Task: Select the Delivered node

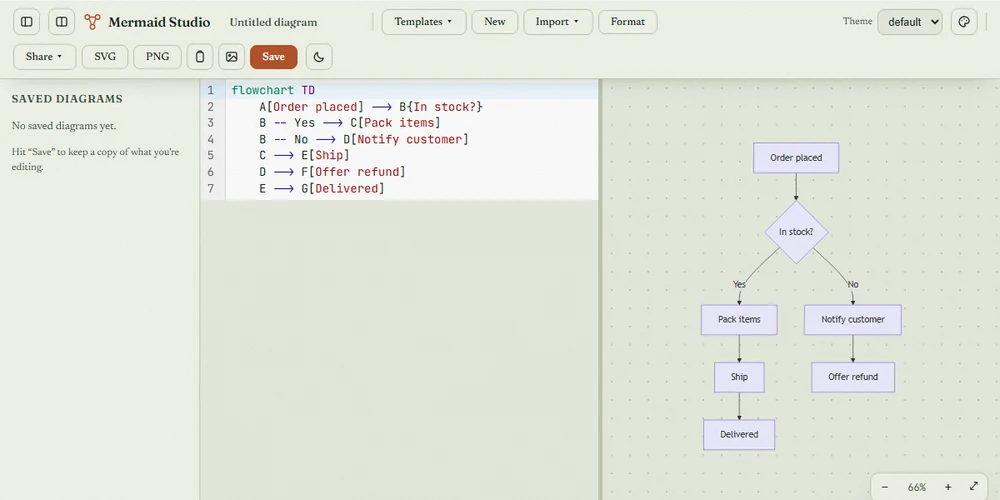Action: (739, 434)
